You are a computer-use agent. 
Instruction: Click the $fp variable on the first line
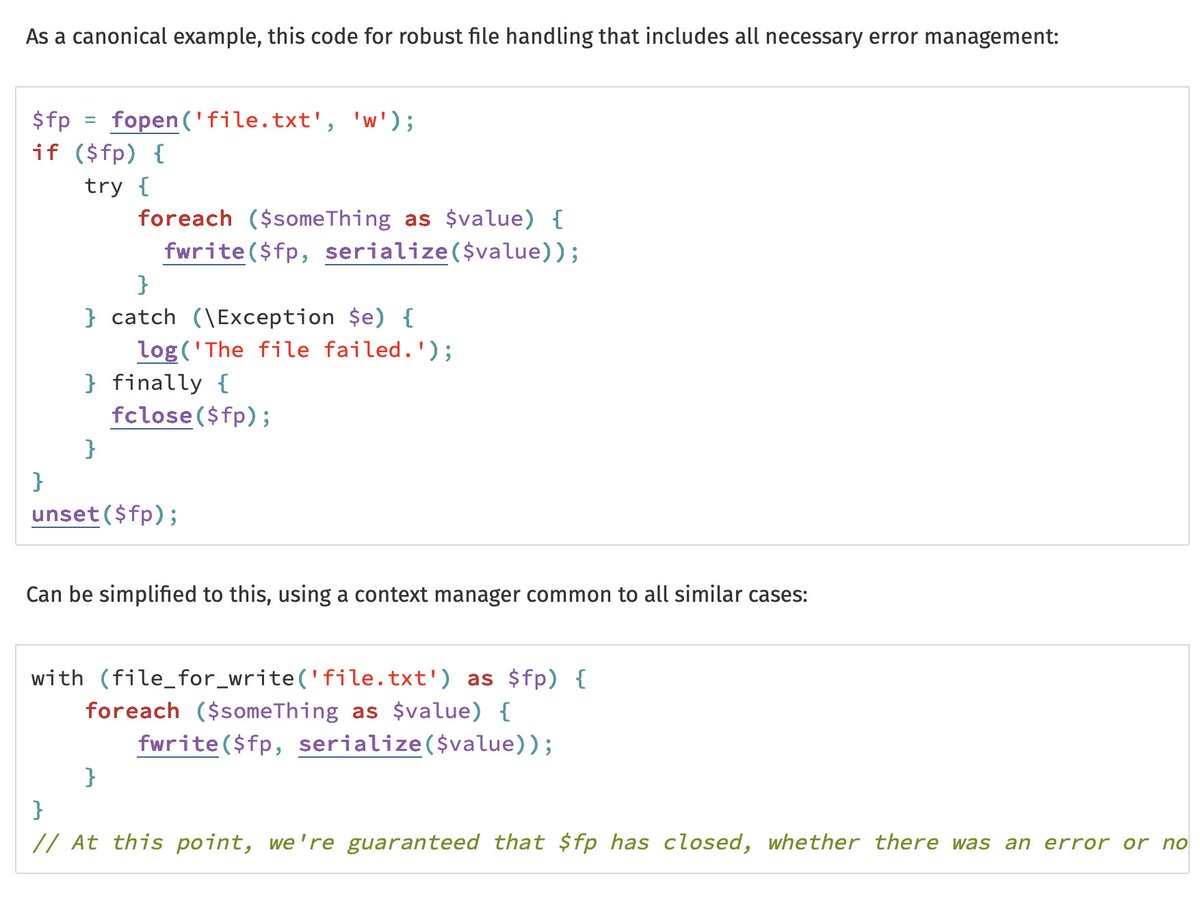pyautogui.click(x=44, y=119)
